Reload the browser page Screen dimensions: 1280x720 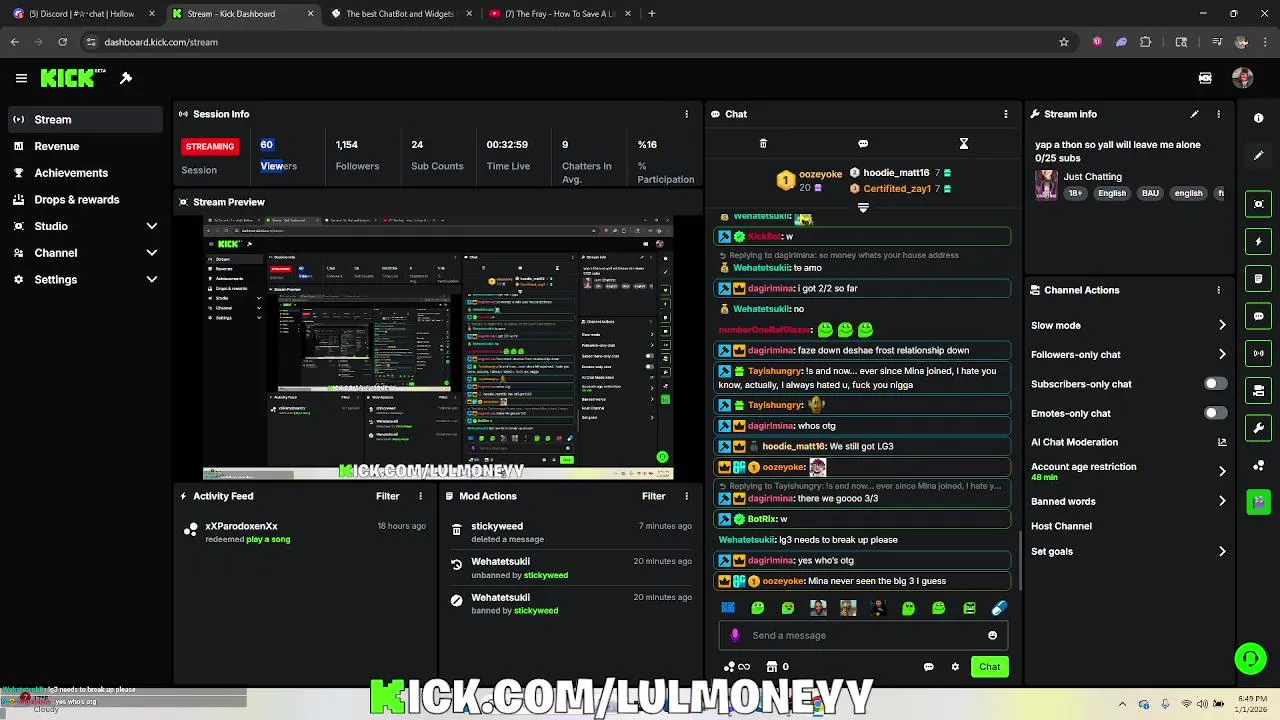click(x=62, y=42)
